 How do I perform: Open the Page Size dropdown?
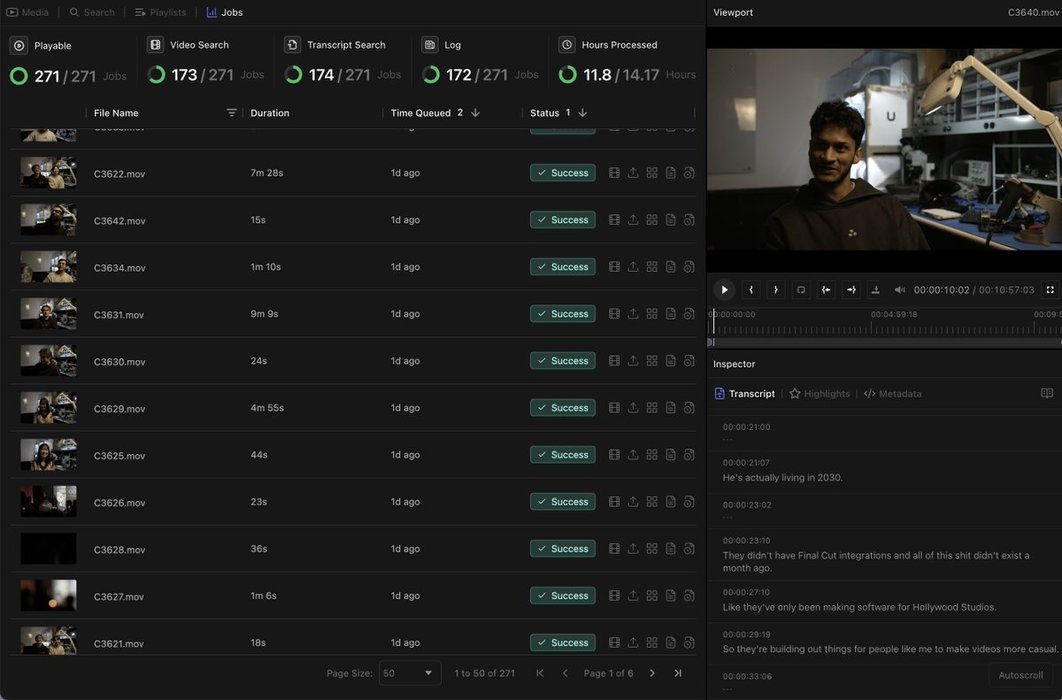[x=410, y=673]
